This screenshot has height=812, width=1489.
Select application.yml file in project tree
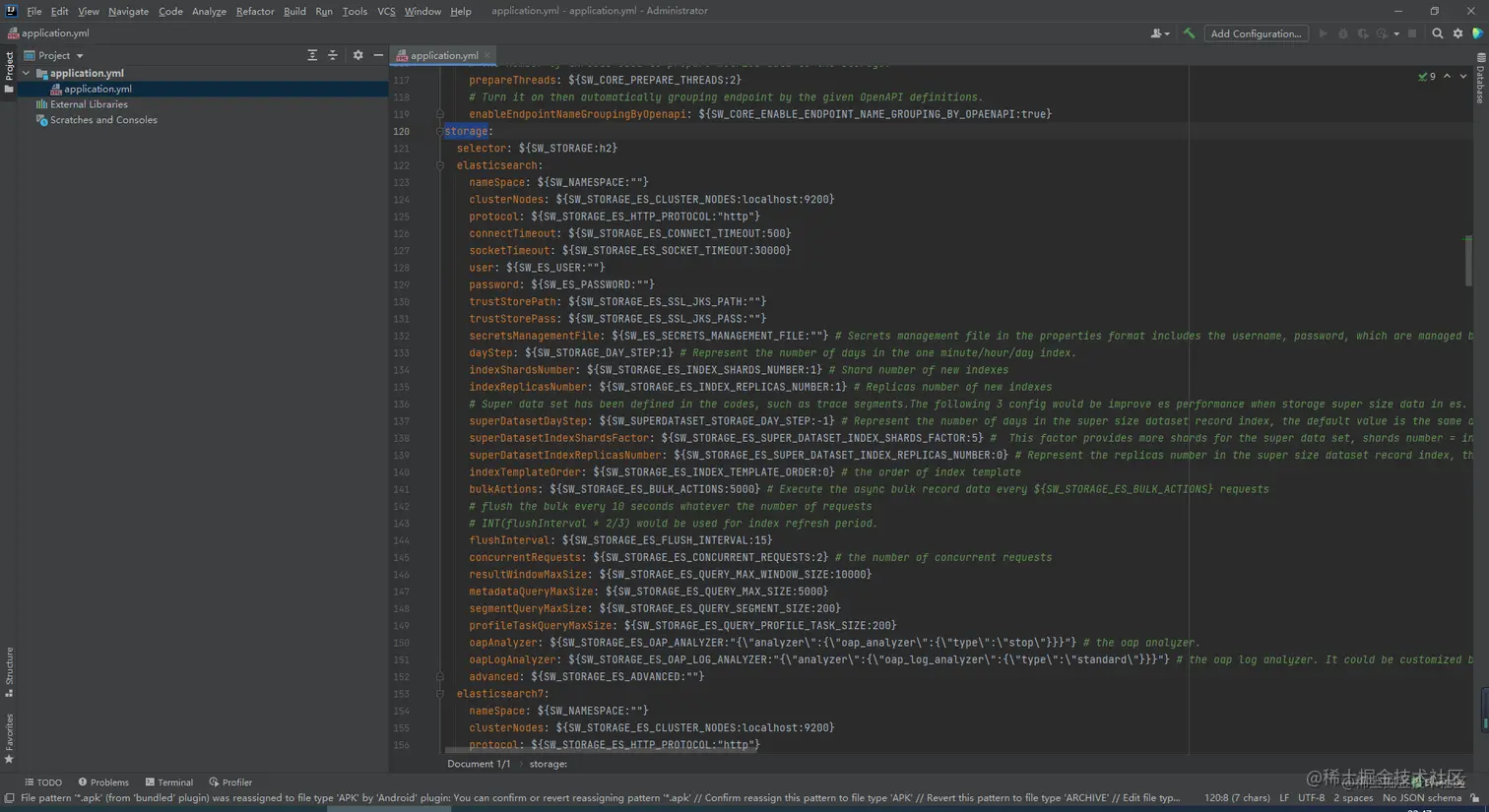coord(97,89)
